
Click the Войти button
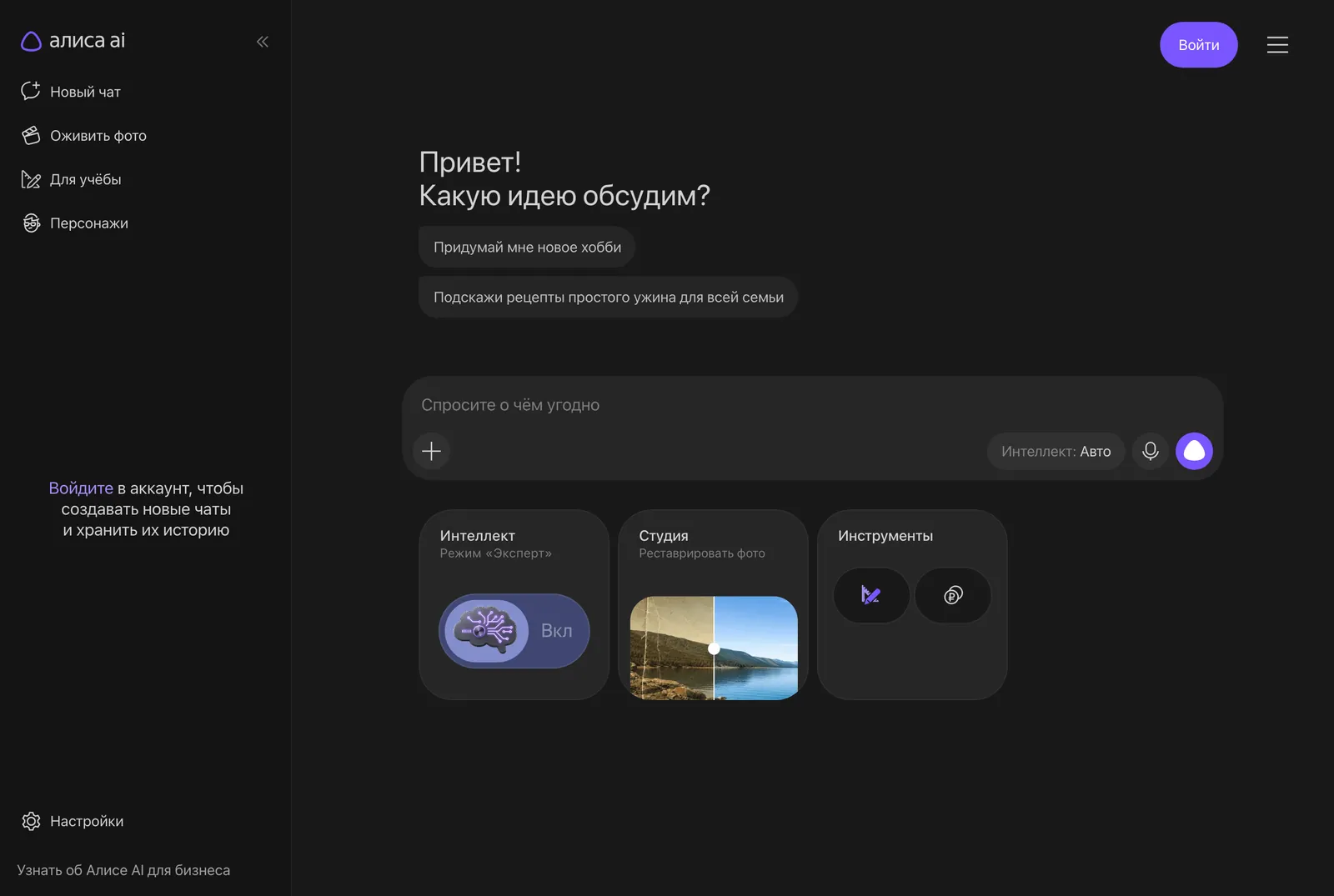coord(1199,45)
